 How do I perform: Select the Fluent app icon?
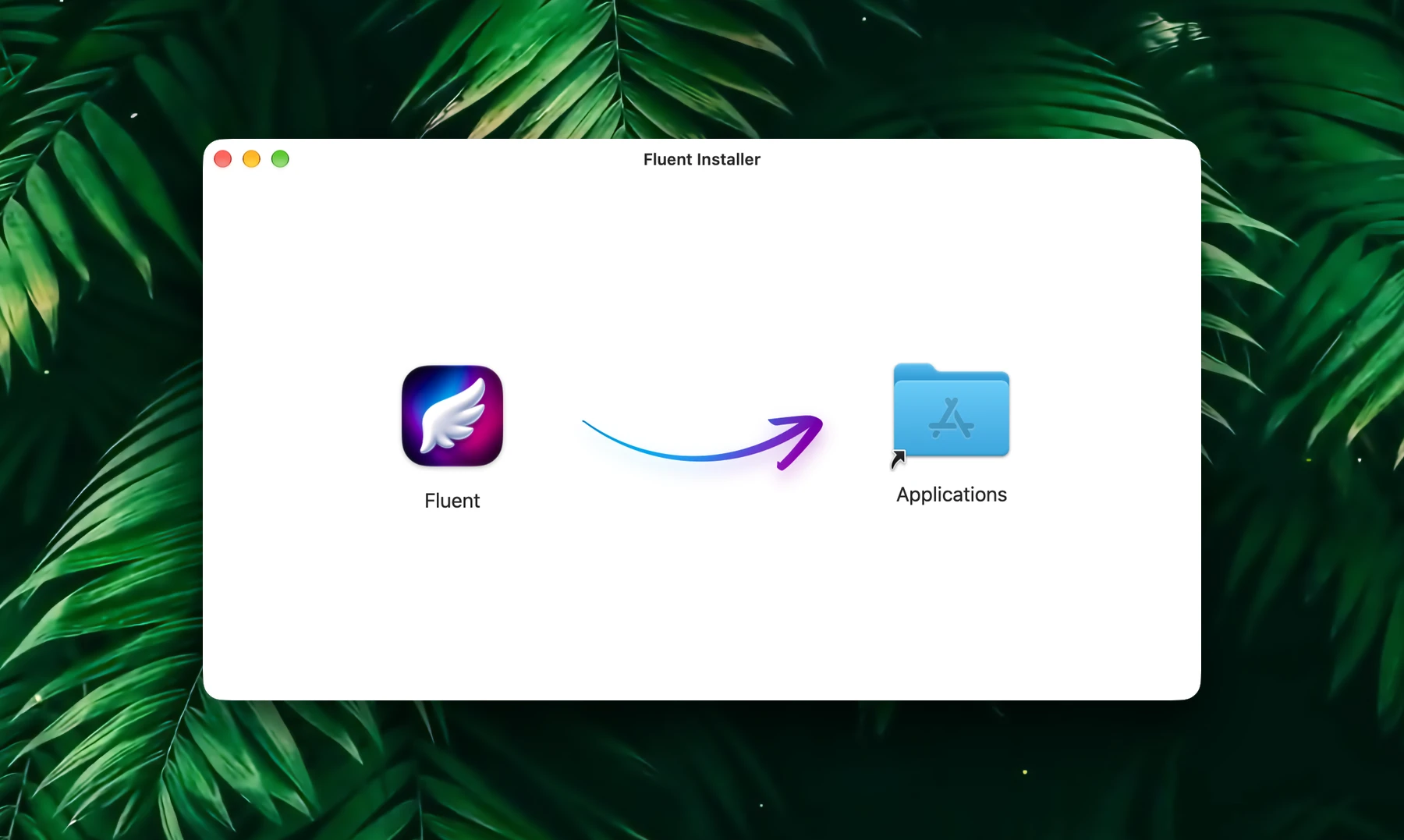(x=452, y=416)
